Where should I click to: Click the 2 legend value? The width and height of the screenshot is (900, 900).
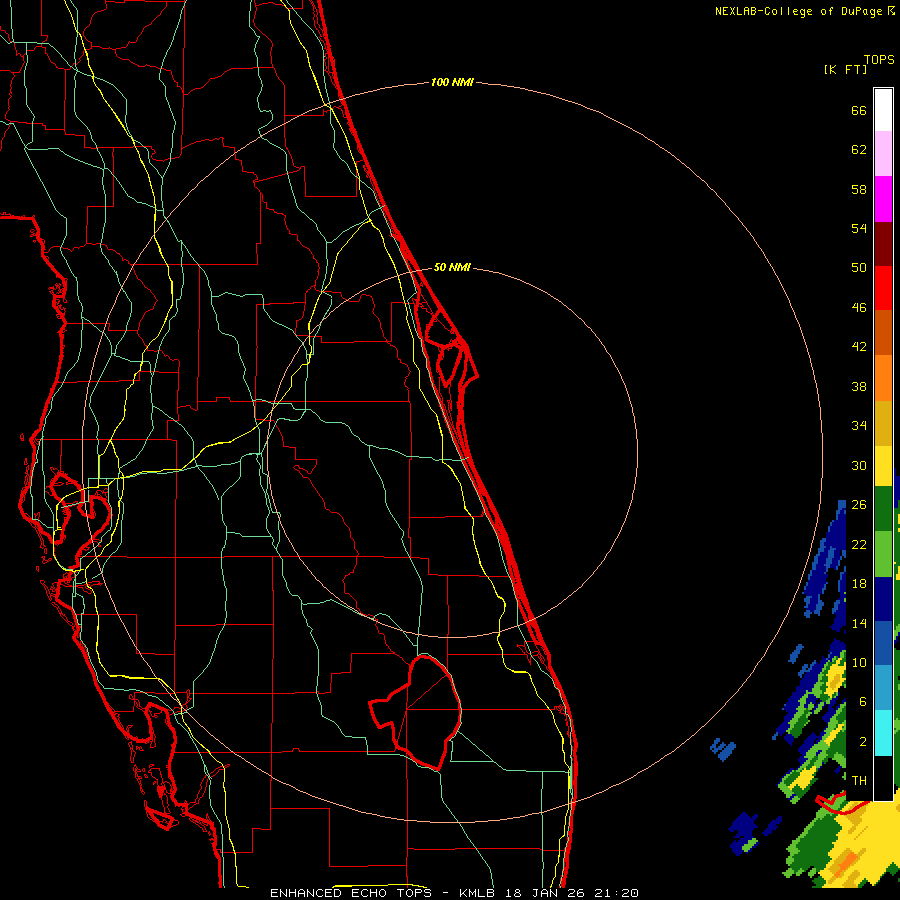(x=862, y=741)
